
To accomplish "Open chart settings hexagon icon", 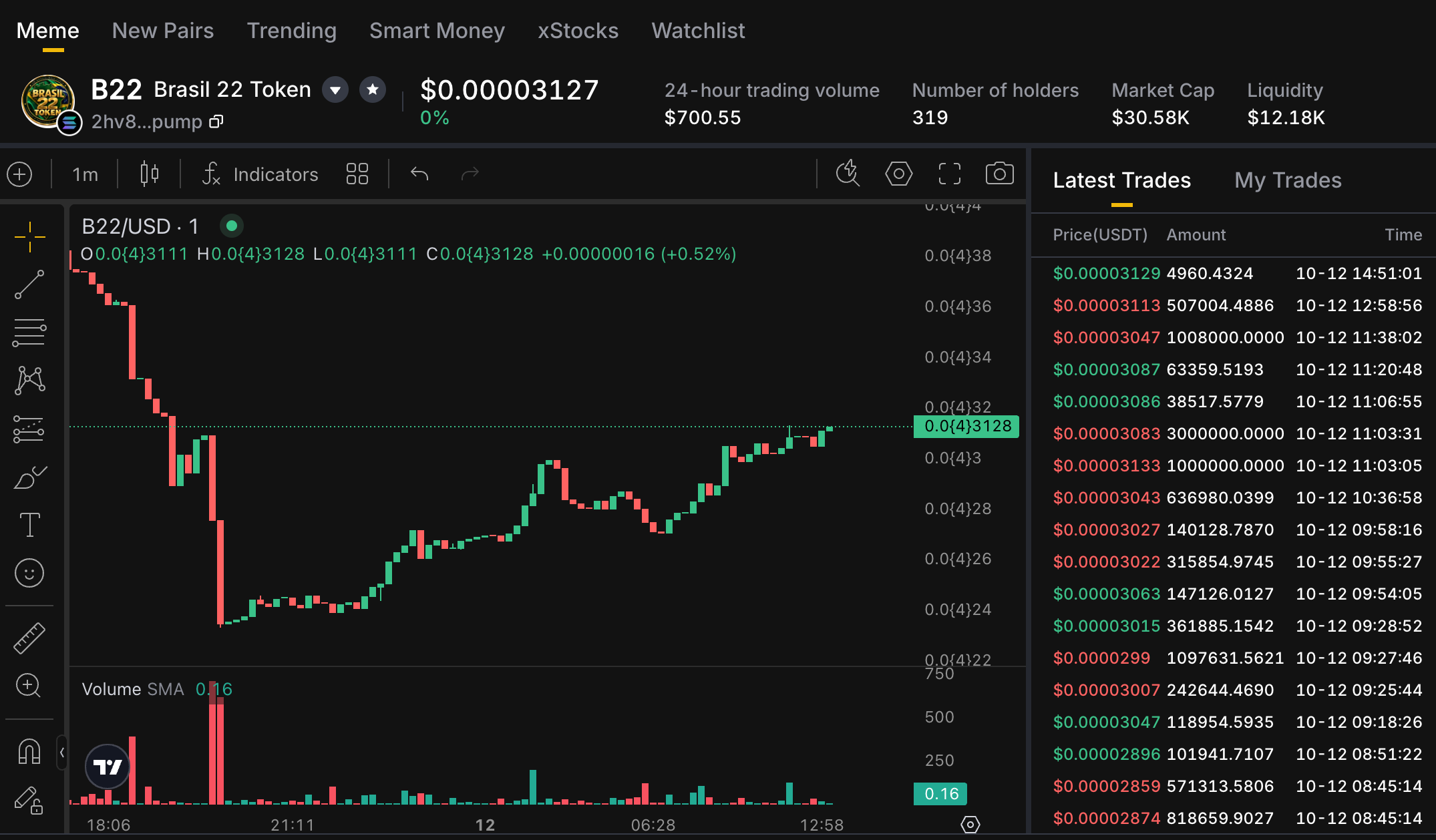I will pos(899,174).
